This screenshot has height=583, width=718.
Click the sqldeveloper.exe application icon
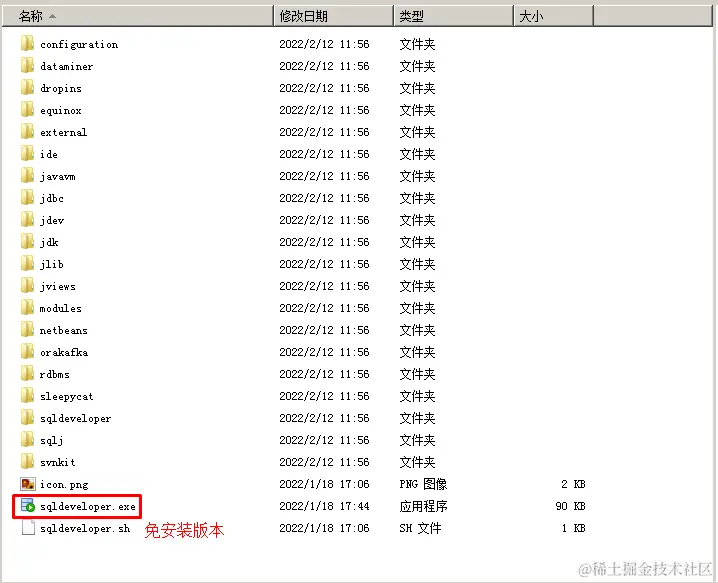(x=27, y=506)
